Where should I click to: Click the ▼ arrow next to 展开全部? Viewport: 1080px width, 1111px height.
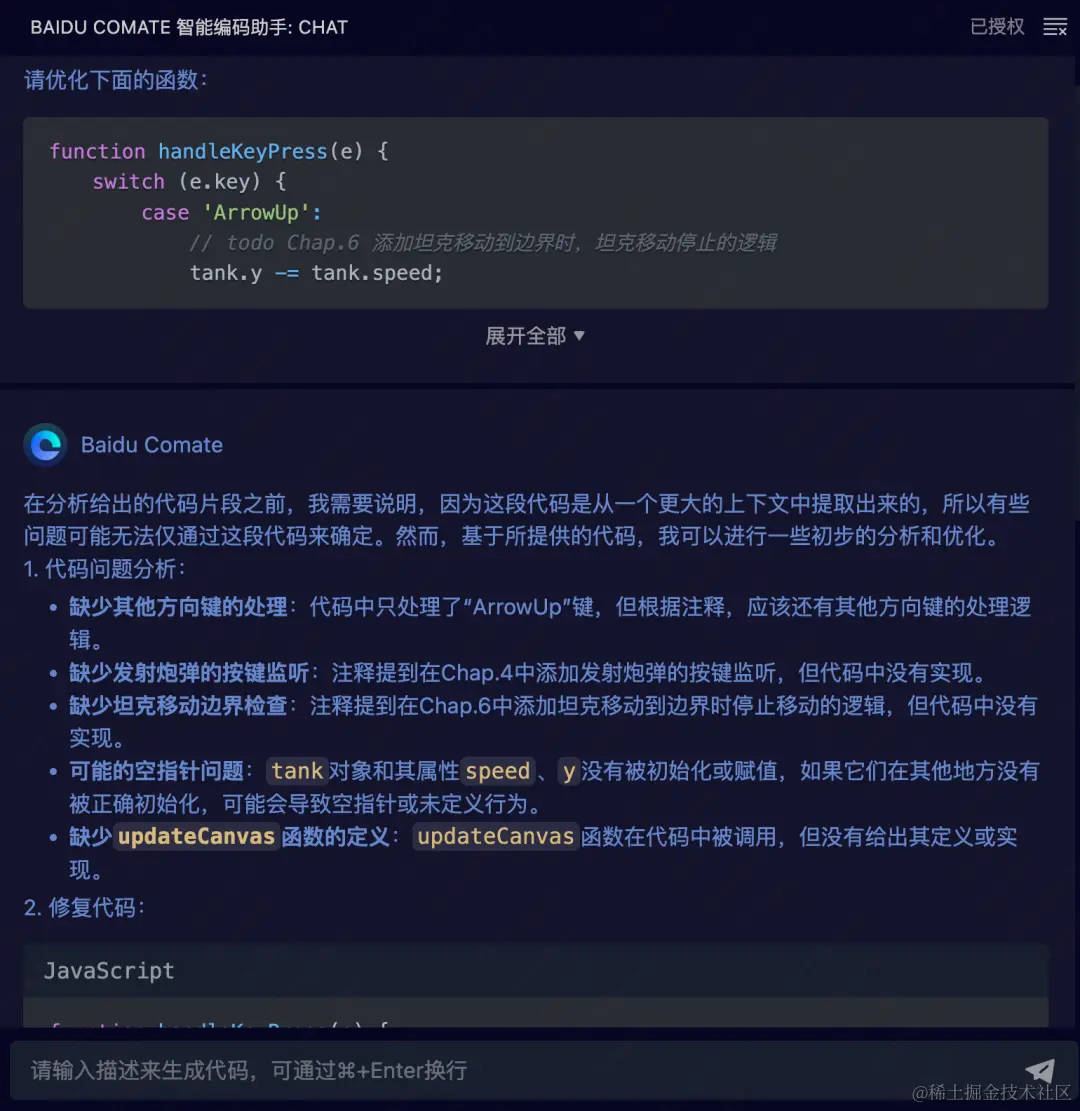[x=579, y=336]
